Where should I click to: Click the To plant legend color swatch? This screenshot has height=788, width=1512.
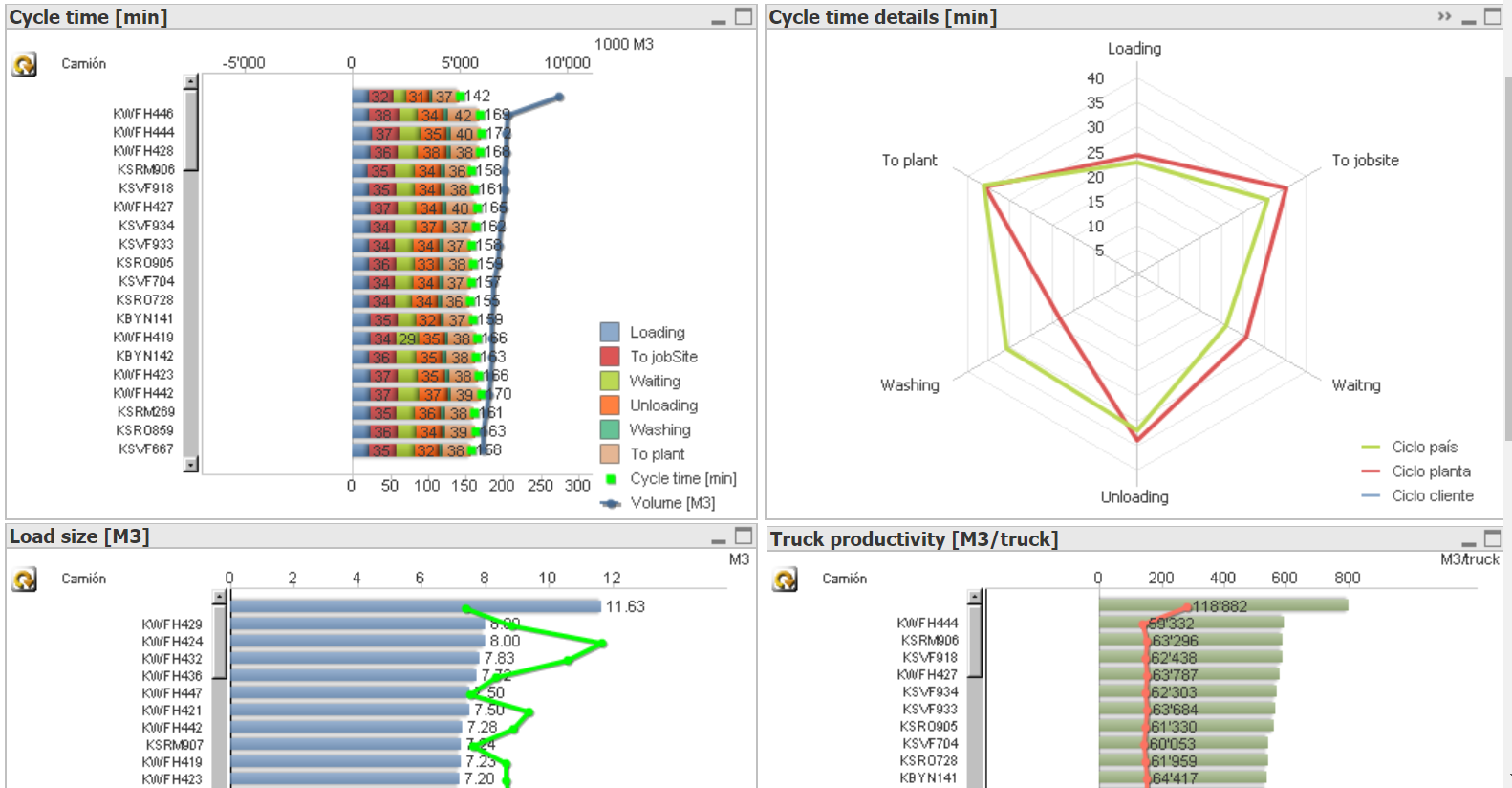pos(610,454)
